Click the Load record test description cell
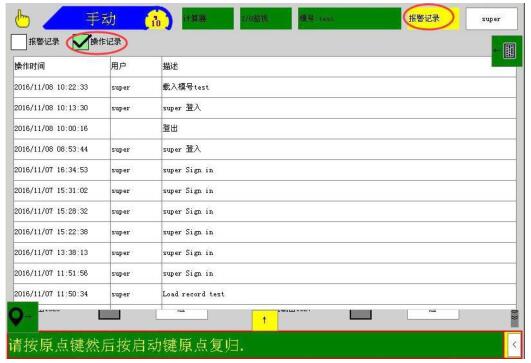 339,294
